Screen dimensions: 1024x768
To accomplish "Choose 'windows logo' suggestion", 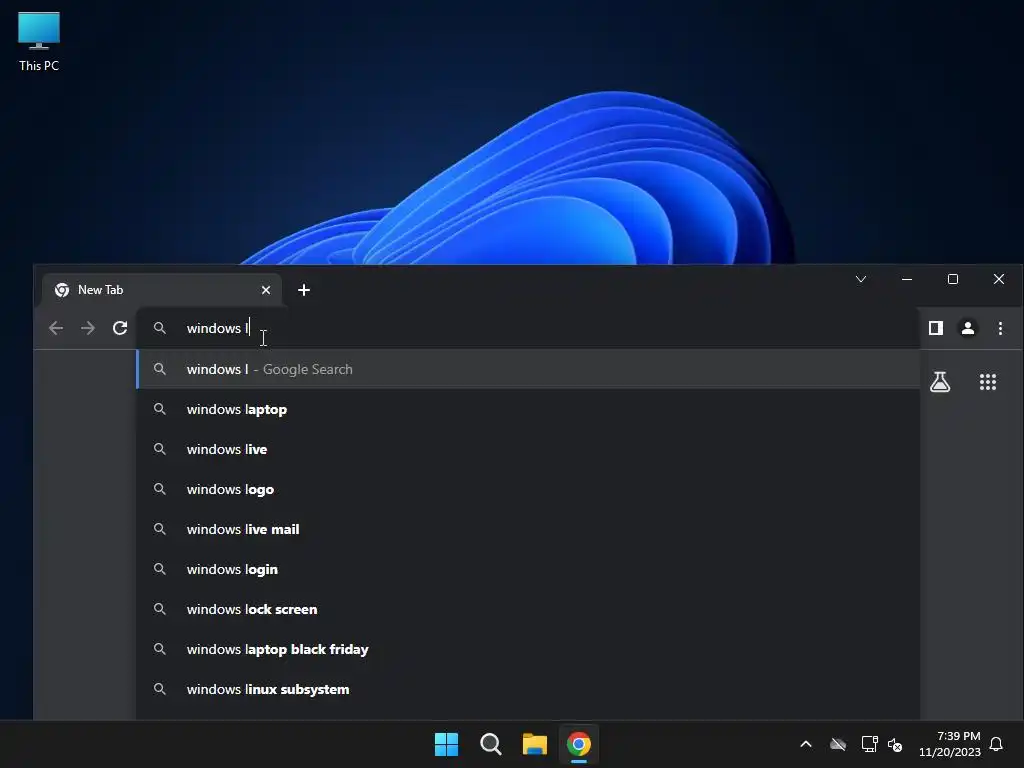I will [x=528, y=489].
